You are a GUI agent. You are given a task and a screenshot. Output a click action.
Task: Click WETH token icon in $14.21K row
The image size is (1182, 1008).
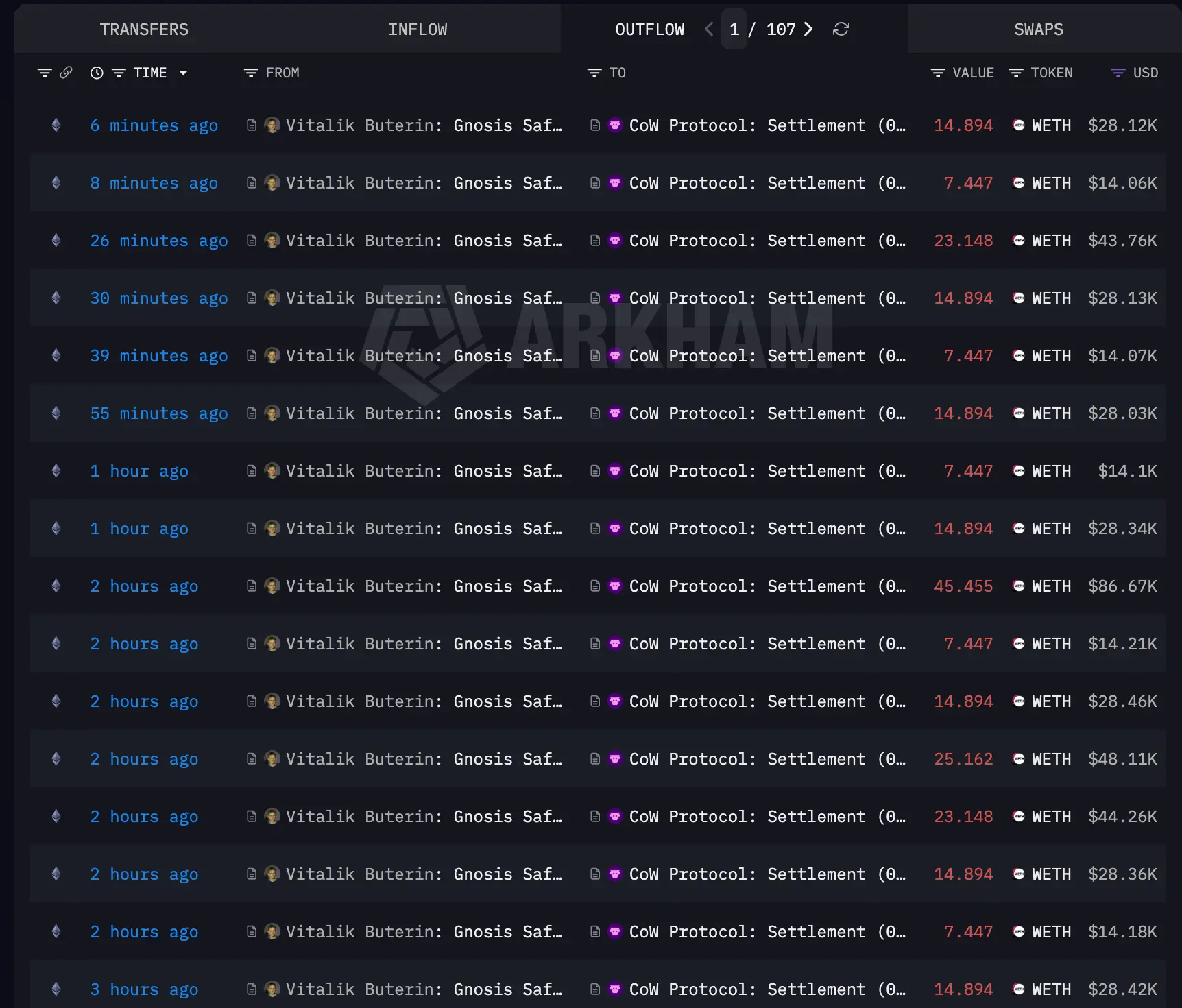point(1019,643)
